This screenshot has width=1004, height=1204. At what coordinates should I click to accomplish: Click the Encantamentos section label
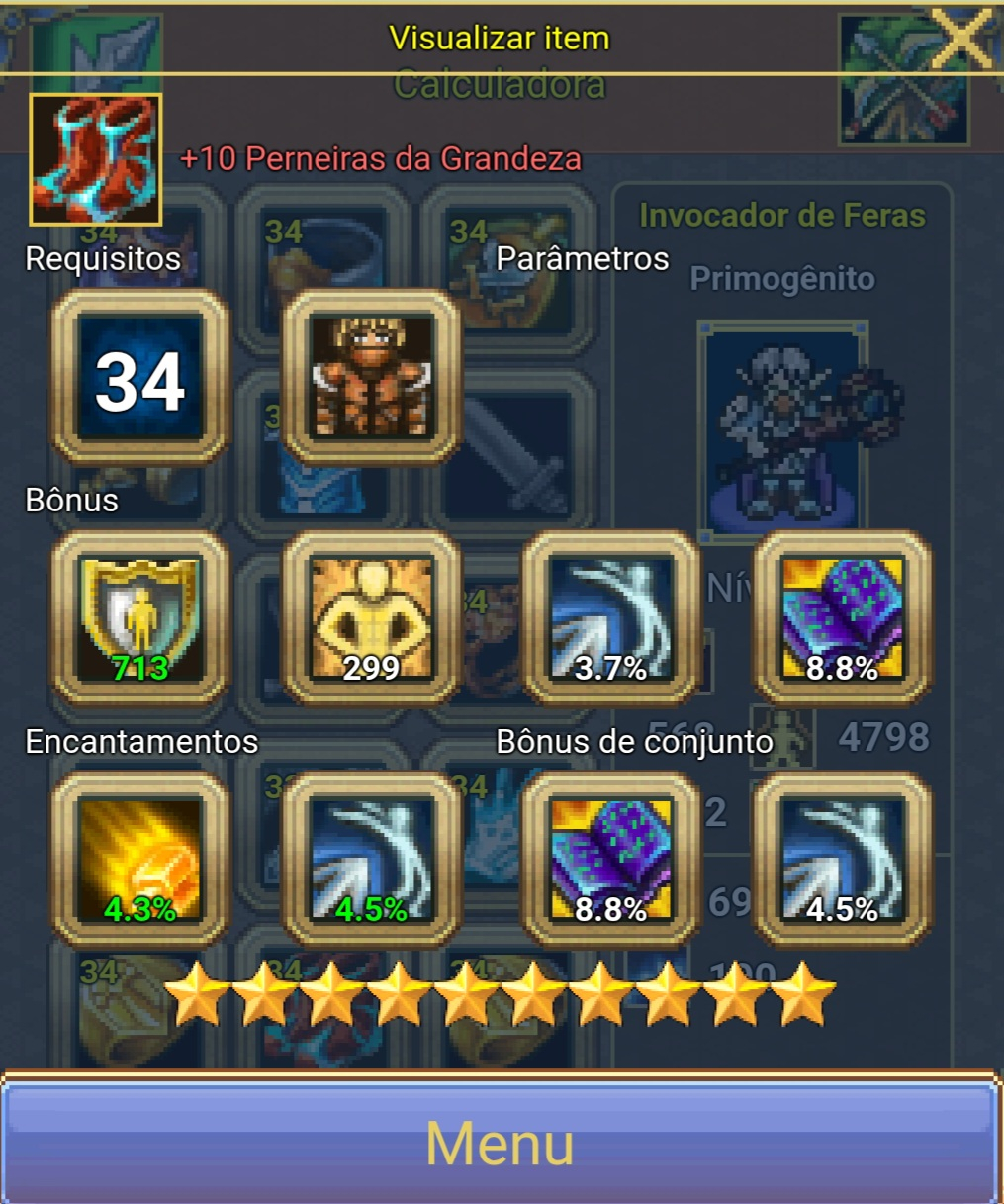(141, 742)
